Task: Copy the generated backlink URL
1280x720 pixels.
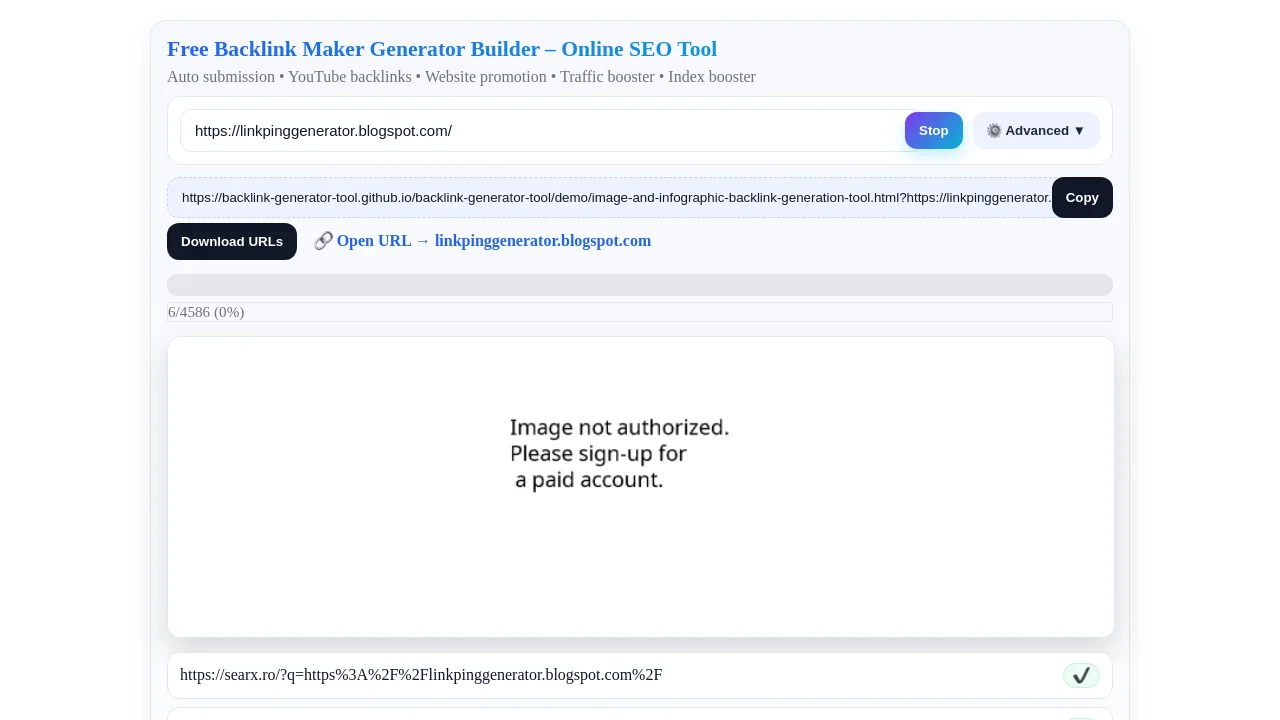Action: tap(1082, 198)
